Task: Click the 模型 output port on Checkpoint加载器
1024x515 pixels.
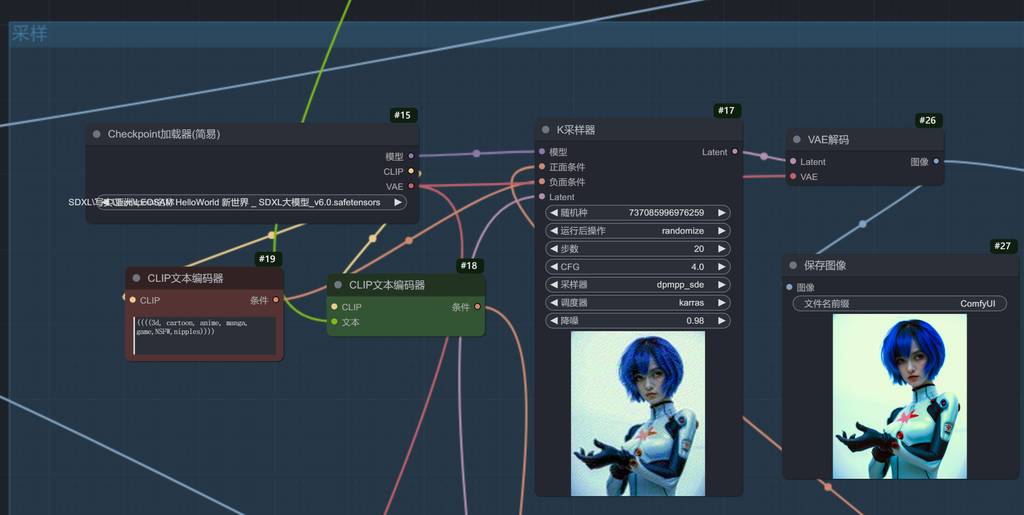Action: (411, 156)
